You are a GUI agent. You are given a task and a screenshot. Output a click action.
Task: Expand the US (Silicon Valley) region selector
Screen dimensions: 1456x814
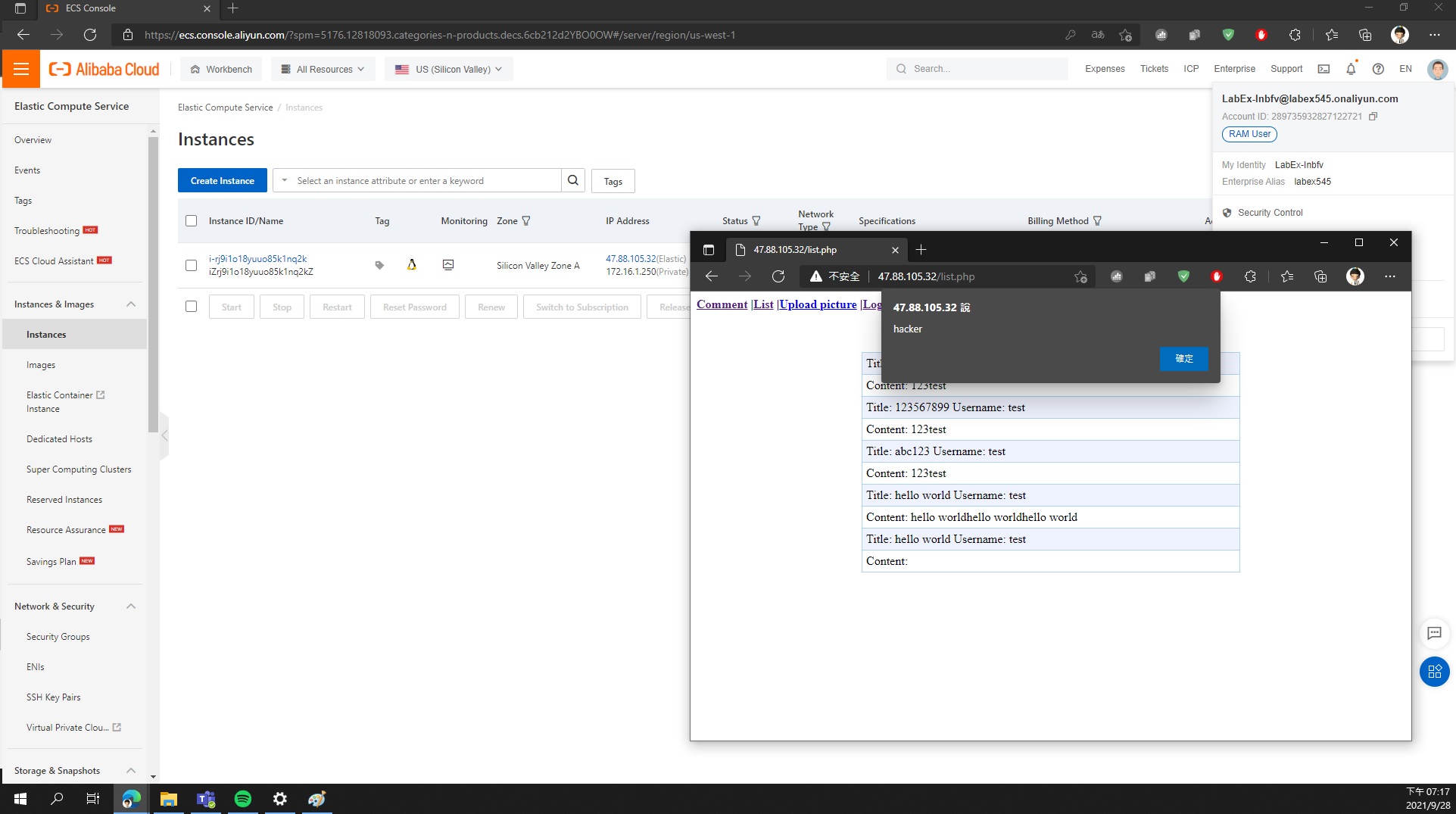point(448,69)
